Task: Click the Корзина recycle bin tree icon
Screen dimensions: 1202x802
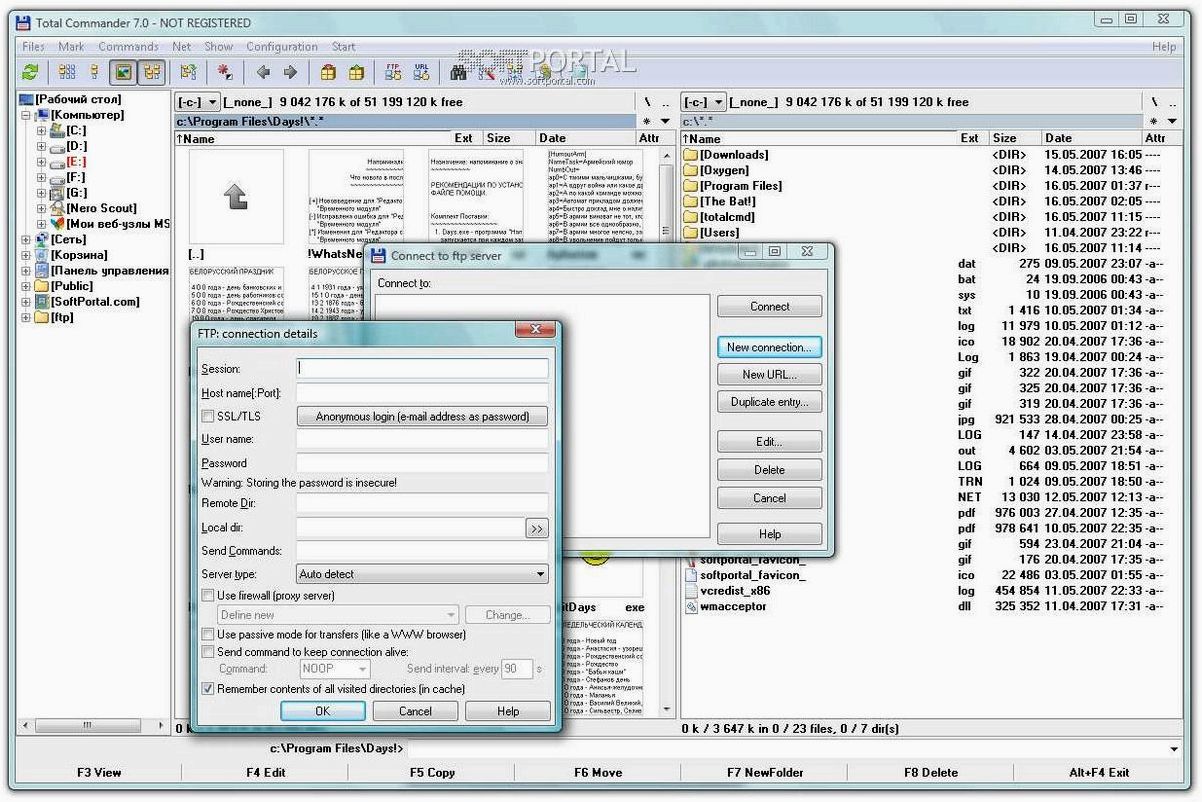Action: tap(42, 255)
